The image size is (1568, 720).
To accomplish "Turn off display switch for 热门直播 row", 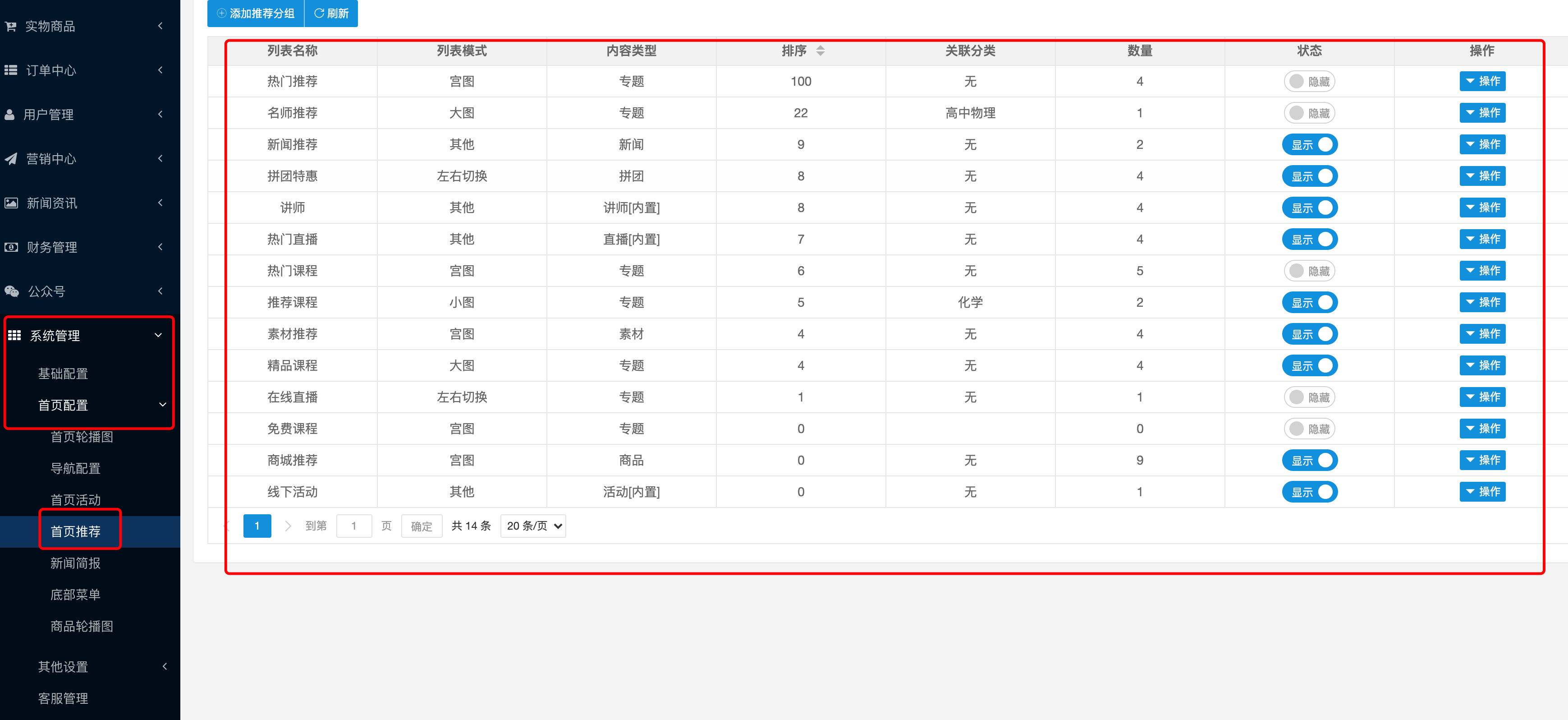I will 1309,240.
